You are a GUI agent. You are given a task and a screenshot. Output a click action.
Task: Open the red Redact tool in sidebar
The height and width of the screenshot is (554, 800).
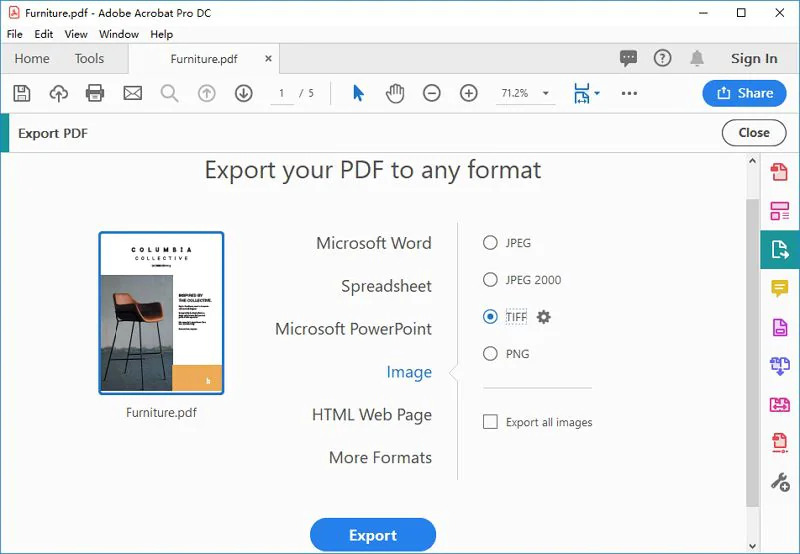(779, 442)
